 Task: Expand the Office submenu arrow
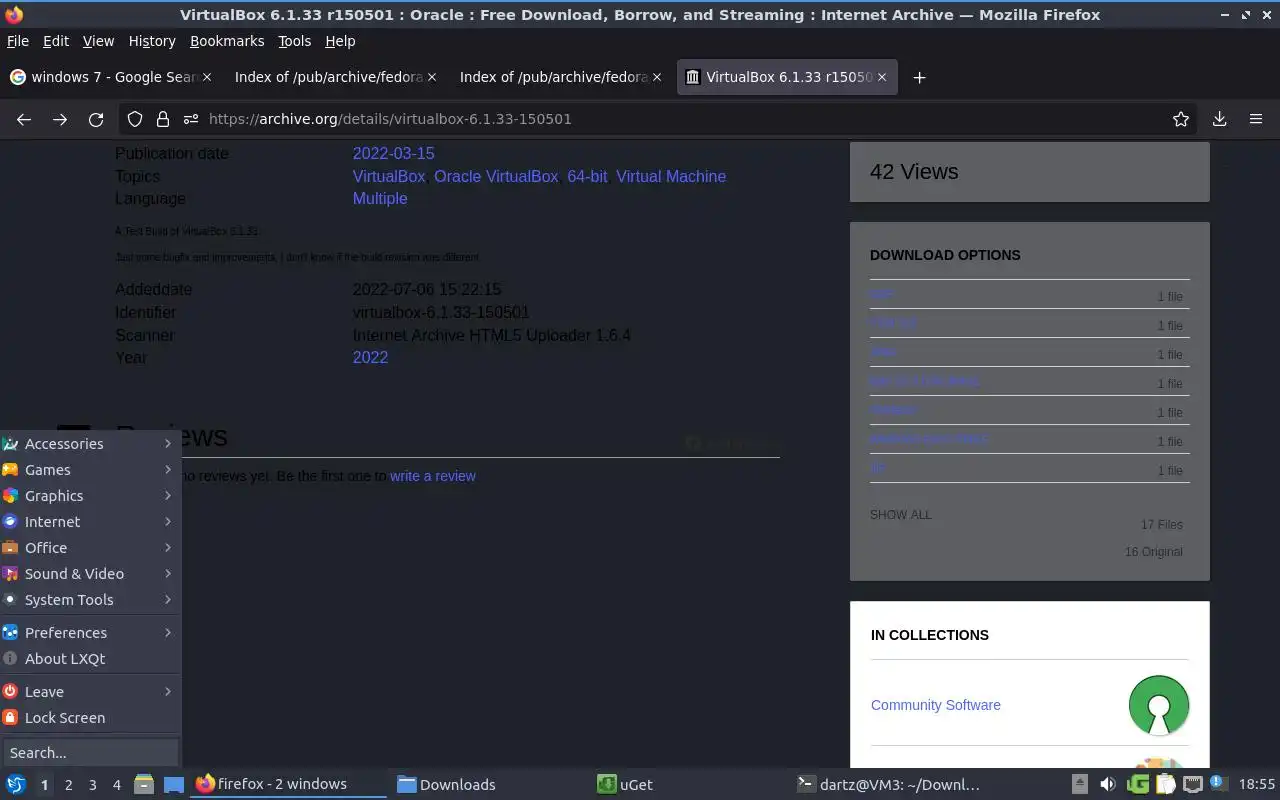(x=168, y=547)
